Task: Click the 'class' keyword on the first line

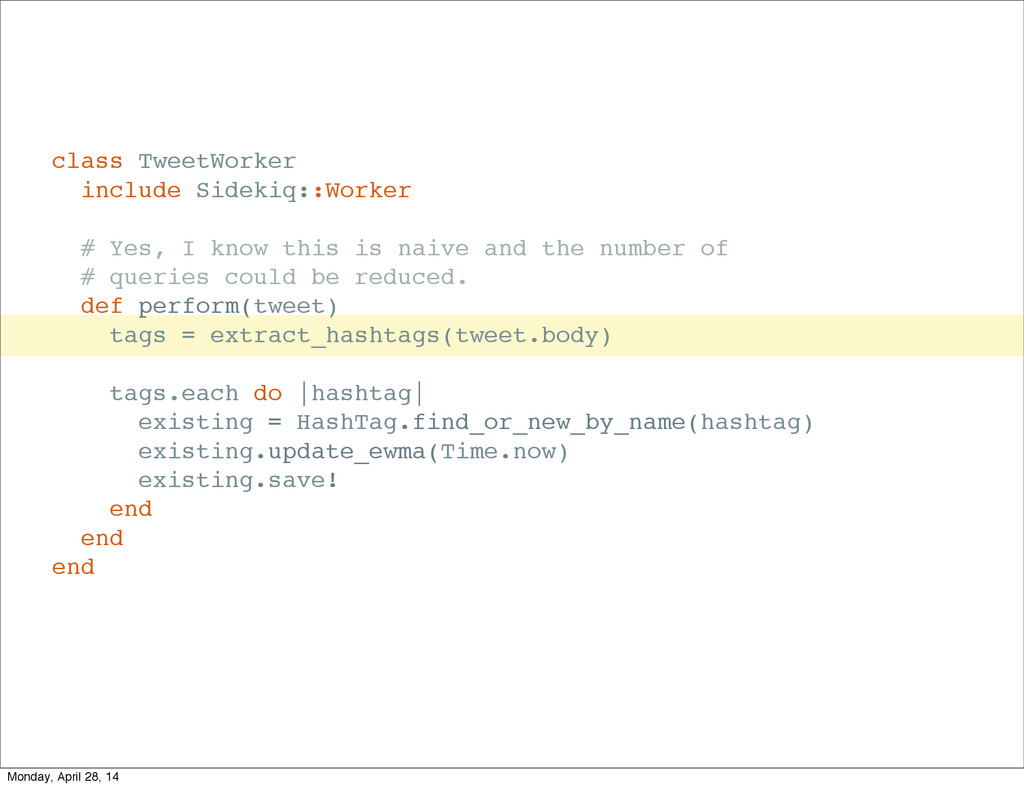Action: (87, 161)
